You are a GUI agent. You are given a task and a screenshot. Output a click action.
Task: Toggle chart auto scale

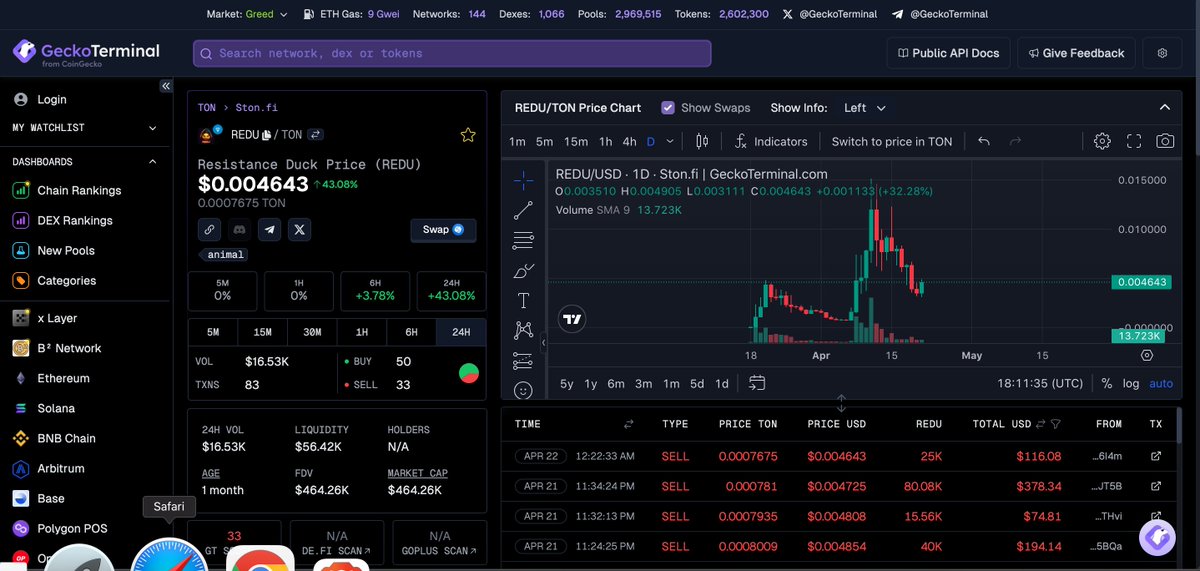[1161, 384]
